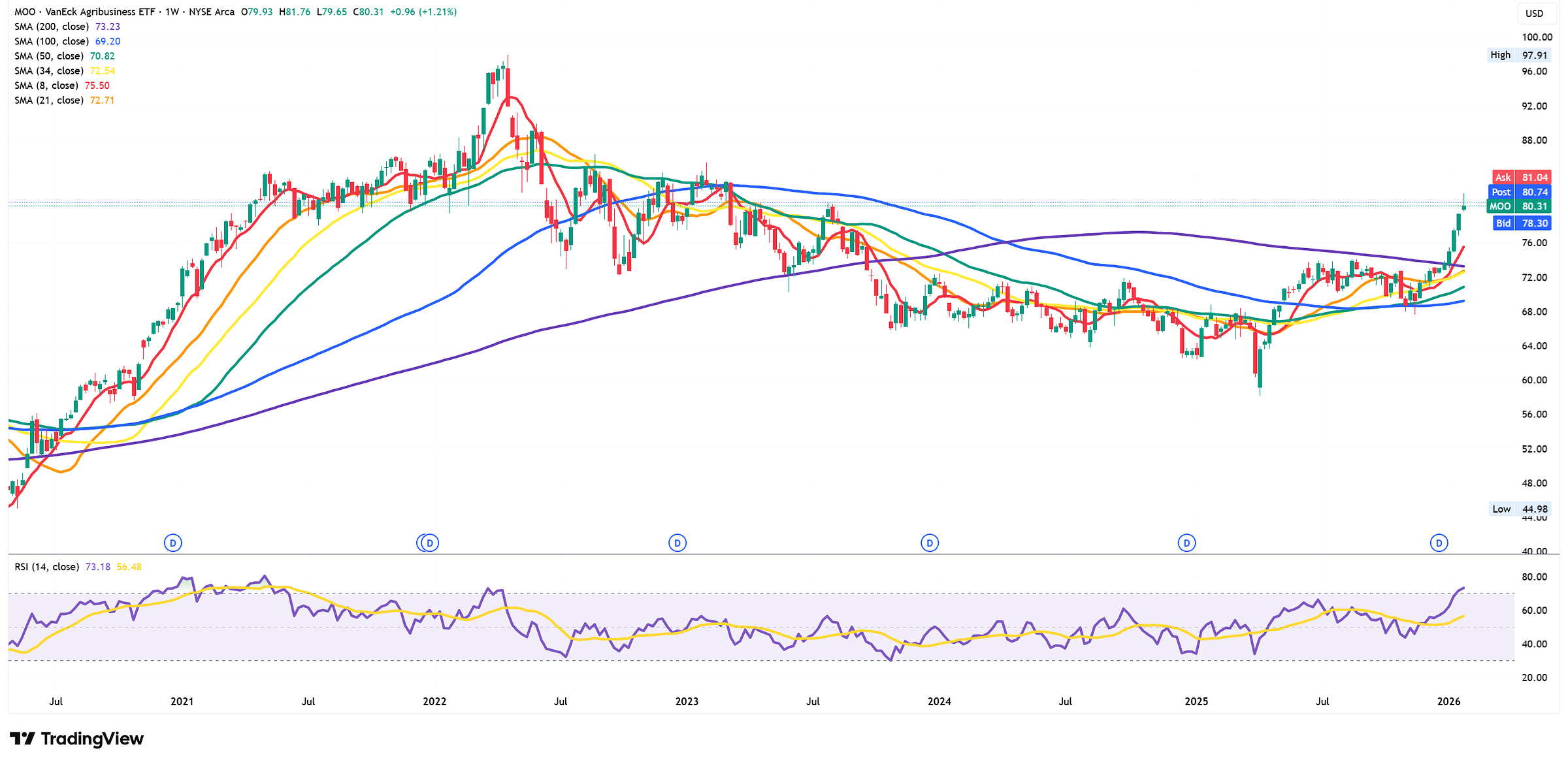The height and width of the screenshot is (764, 1568).
Task: Open the dividend marker before 2023
Action: pos(678,543)
